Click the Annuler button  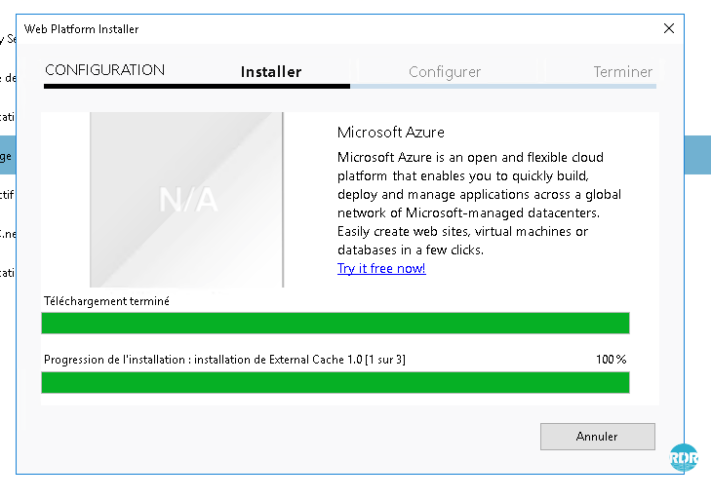click(597, 436)
